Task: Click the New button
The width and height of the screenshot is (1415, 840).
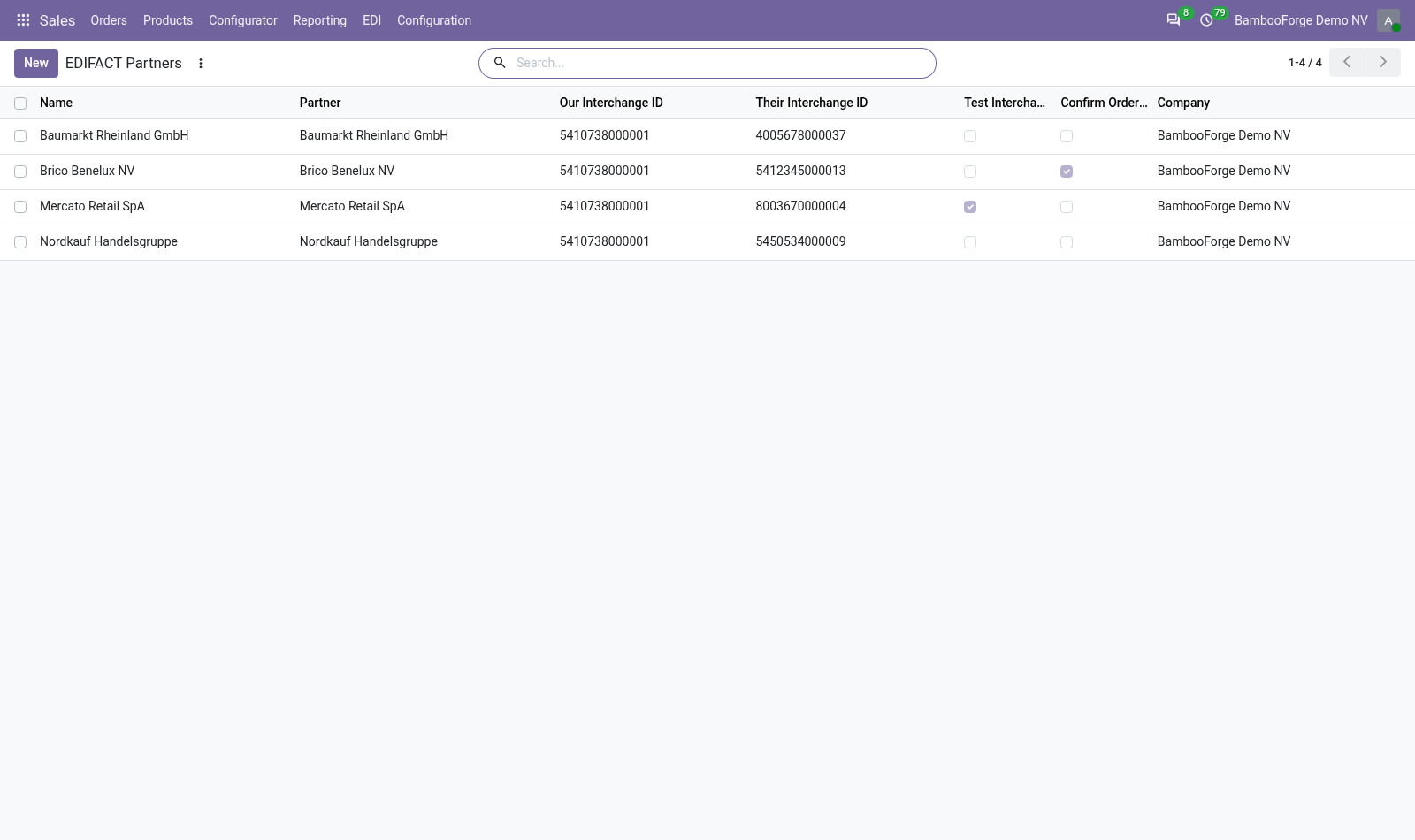Action: [x=36, y=63]
